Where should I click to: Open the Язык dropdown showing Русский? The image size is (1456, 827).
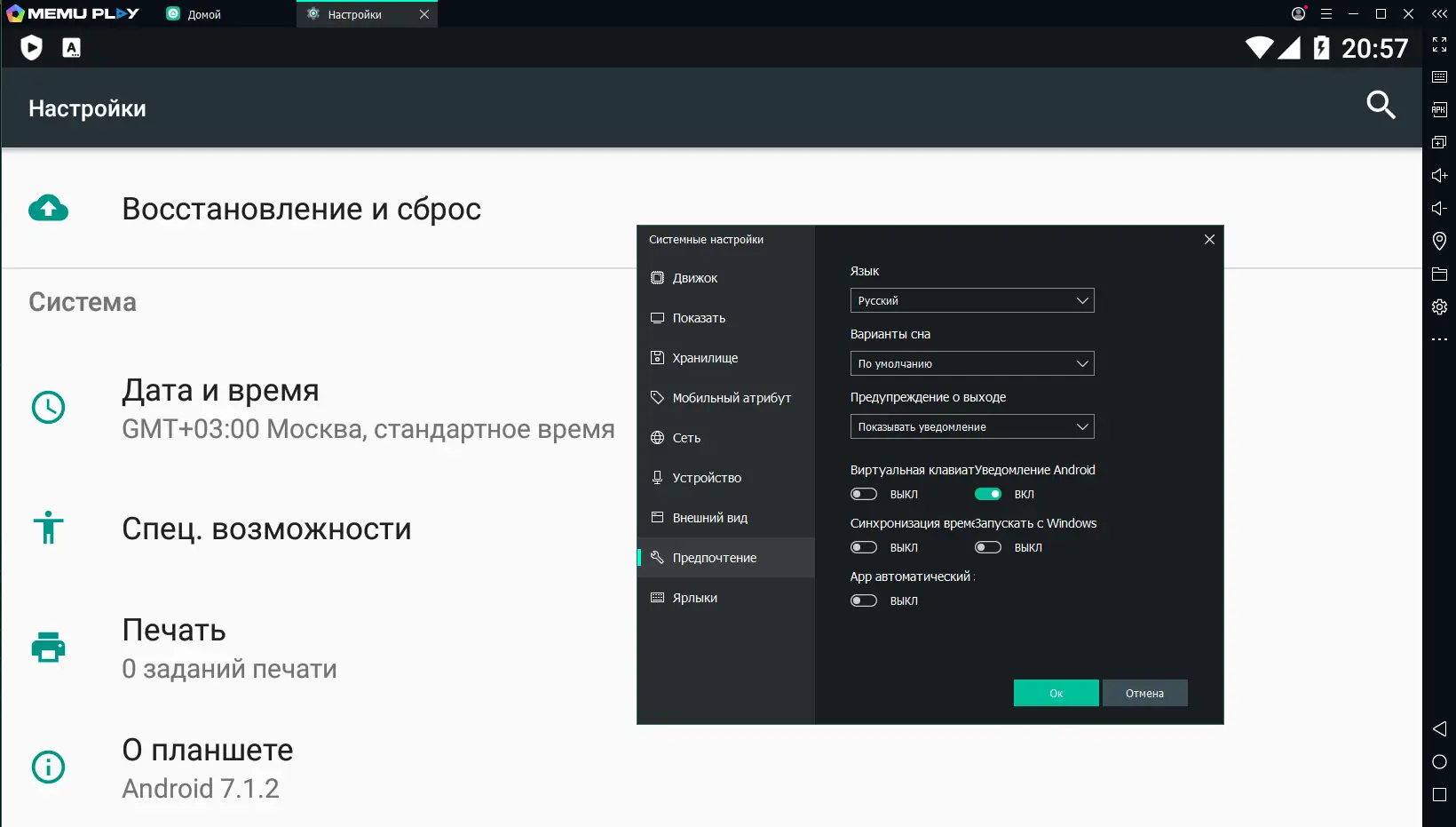coord(972,300)
